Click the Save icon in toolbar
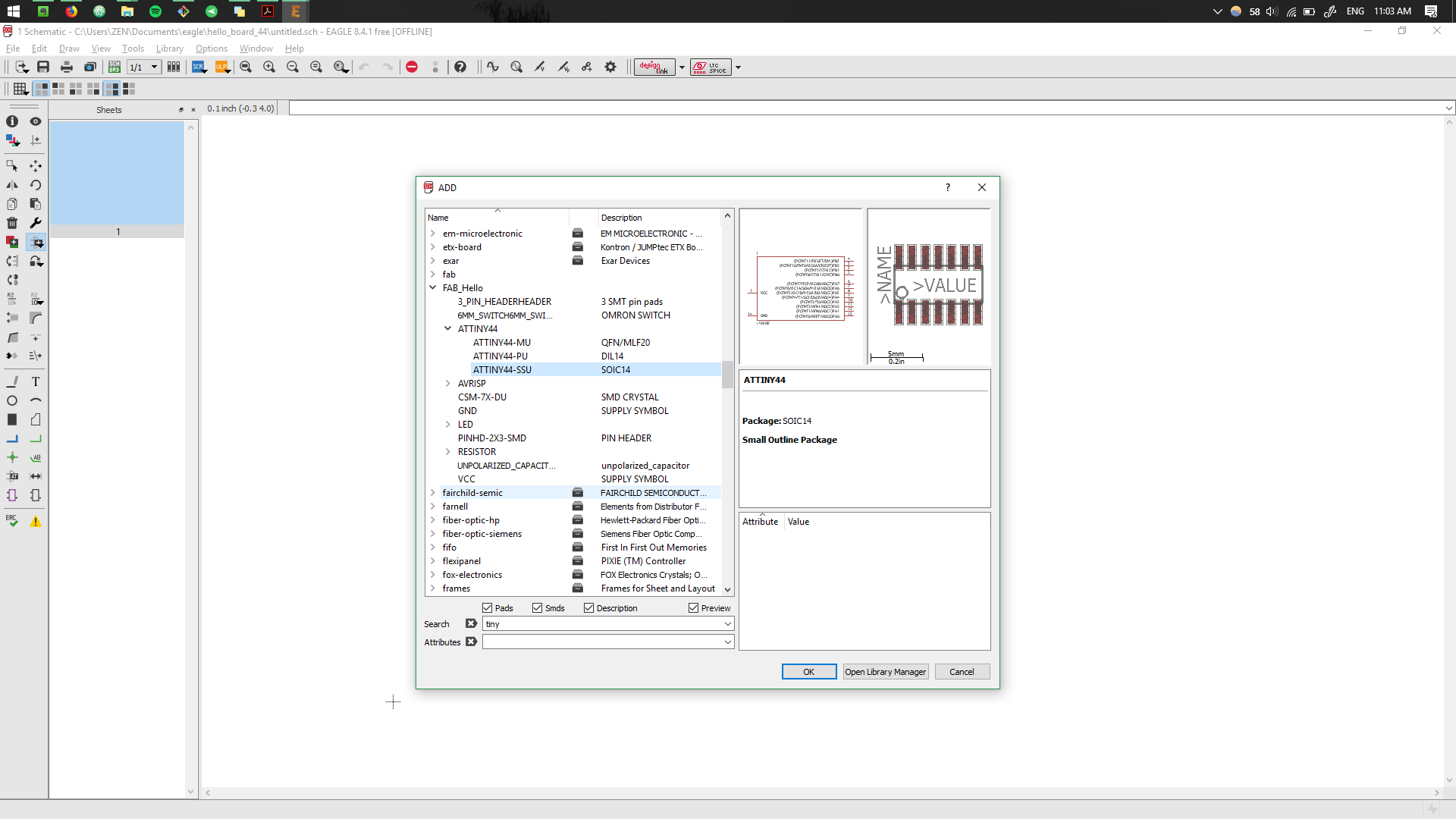 (x=43, y=67)
